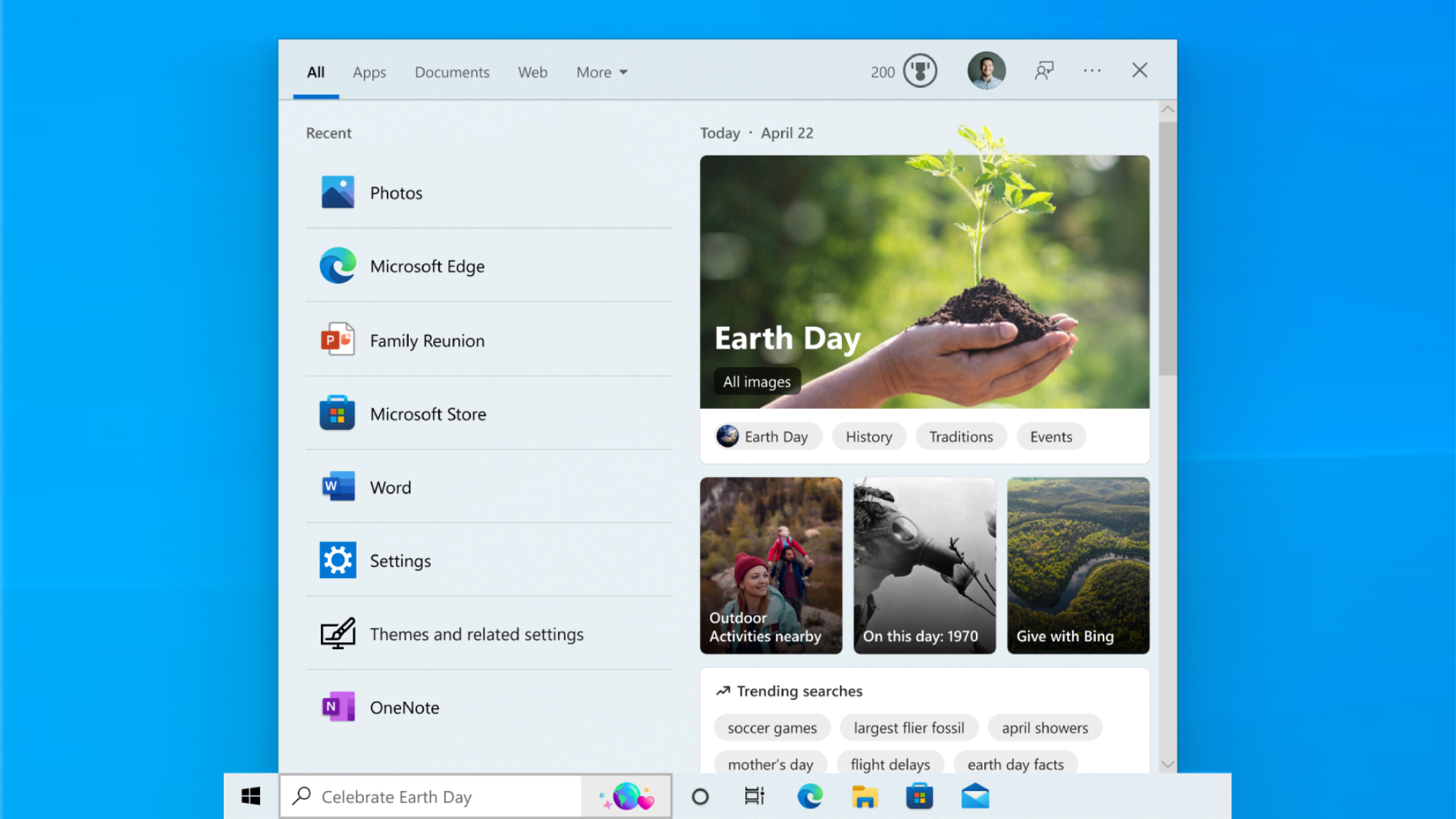1456x819 pixels.
Task: Select the Documents search tab
Action: [x=452, y=71]
